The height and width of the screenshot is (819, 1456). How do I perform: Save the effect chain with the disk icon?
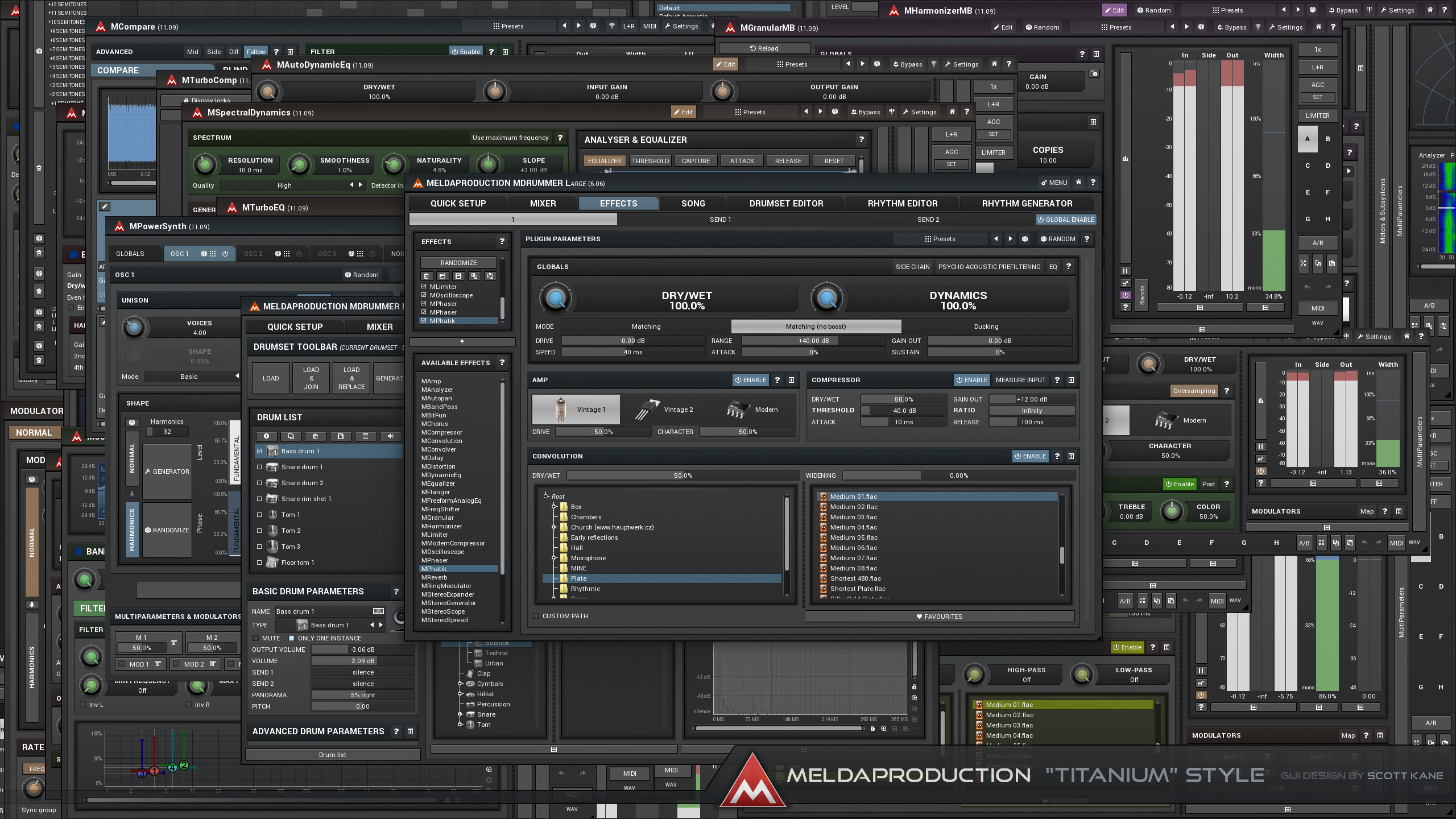click(459, 275)
